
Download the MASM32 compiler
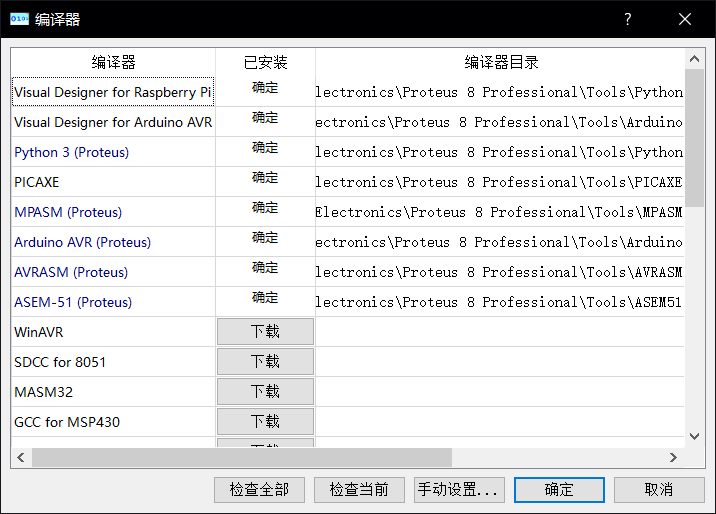click(x=265, y=392)
